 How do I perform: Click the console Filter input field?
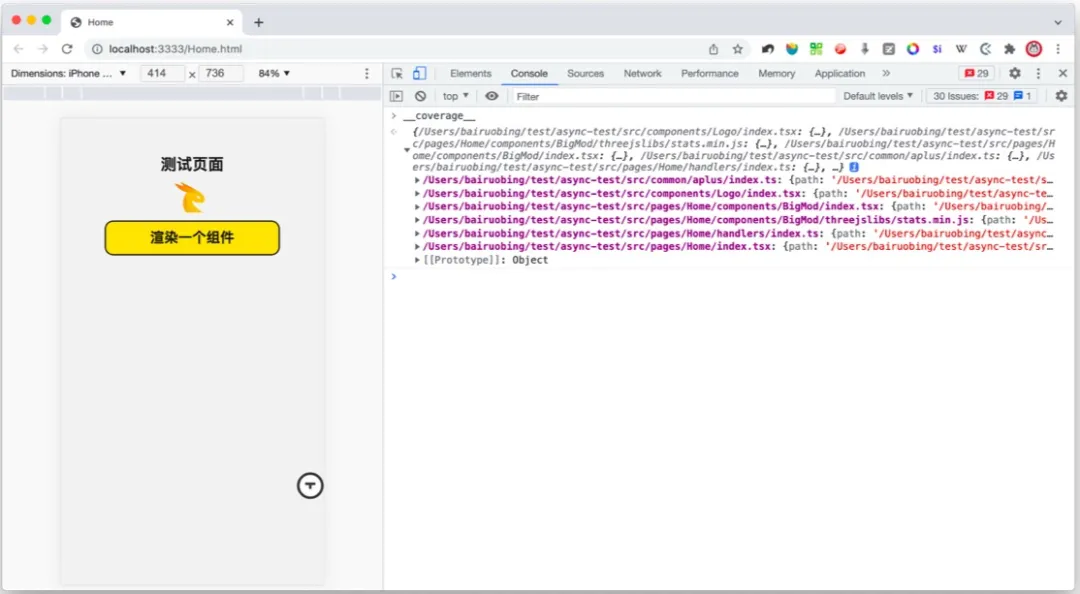tap(673, 96)
